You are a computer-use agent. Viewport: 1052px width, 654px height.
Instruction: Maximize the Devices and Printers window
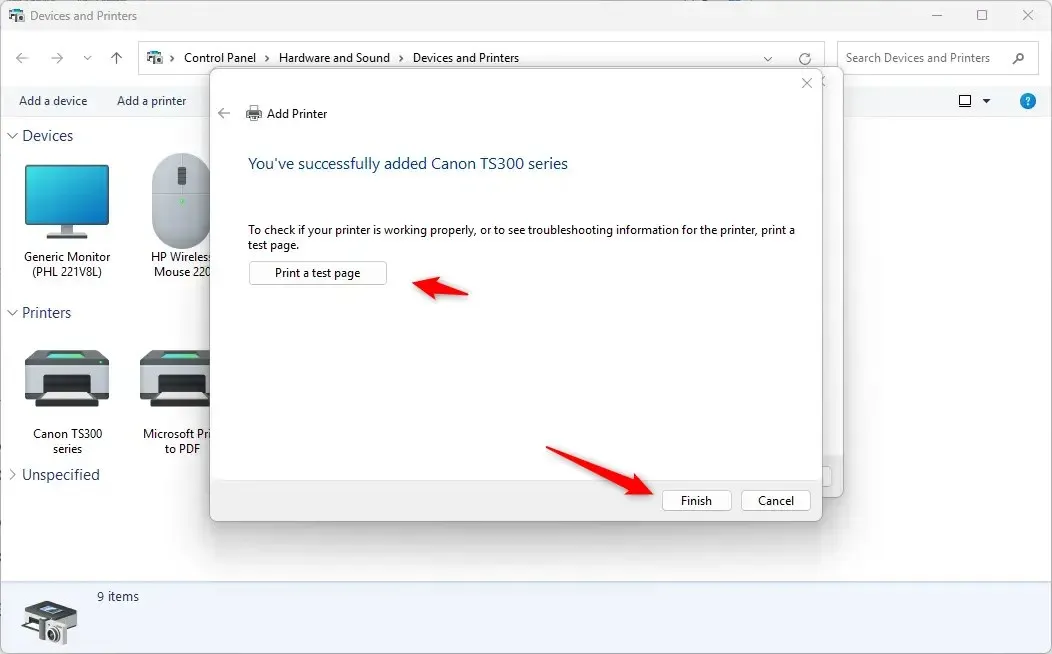(982, 15)
